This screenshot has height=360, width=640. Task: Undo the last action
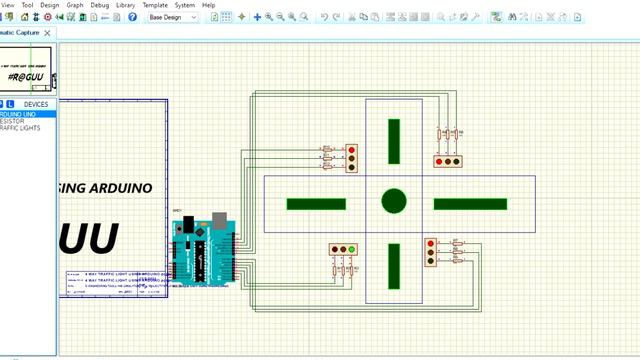point(324,17)
